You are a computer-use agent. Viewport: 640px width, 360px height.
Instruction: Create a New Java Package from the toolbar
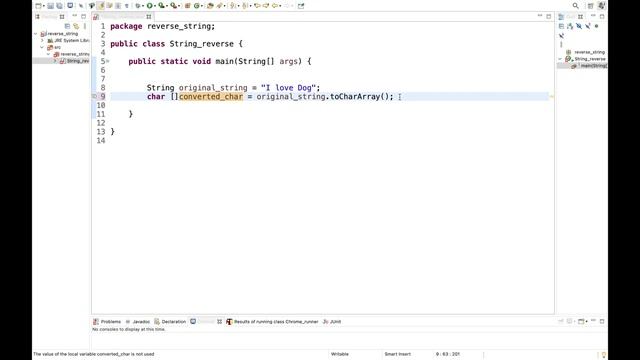[187, 6]
